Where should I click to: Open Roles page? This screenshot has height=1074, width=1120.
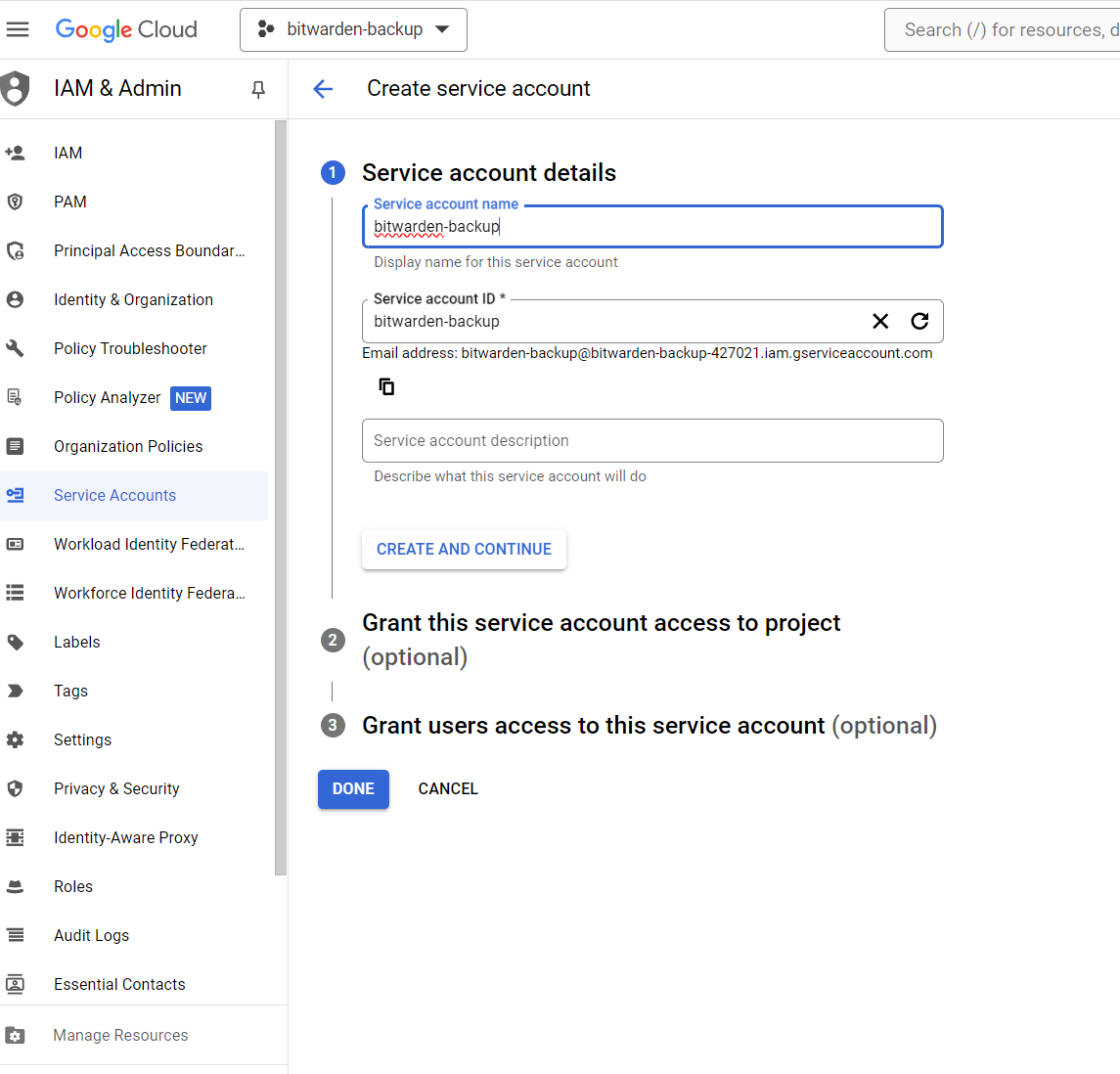point(72,887)
